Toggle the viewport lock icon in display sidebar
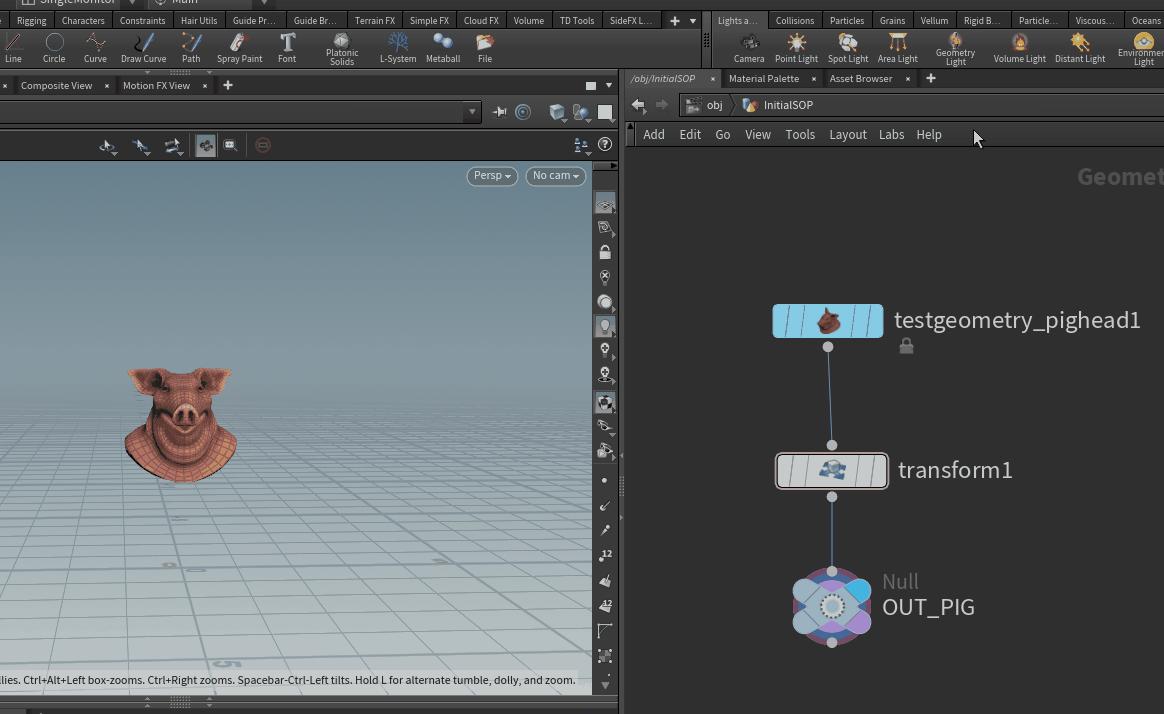The image size is (1164, 714). point(605,253)
